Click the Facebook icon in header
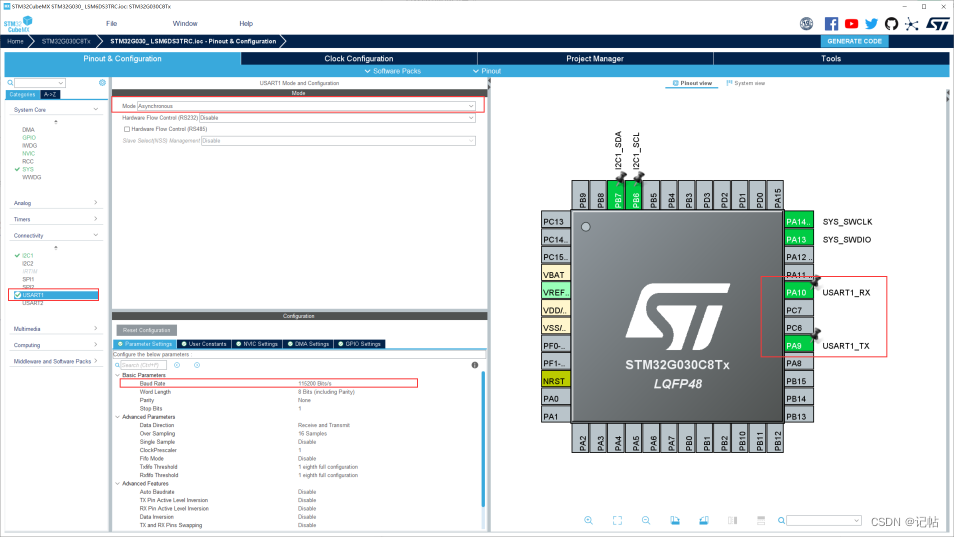 831,23
